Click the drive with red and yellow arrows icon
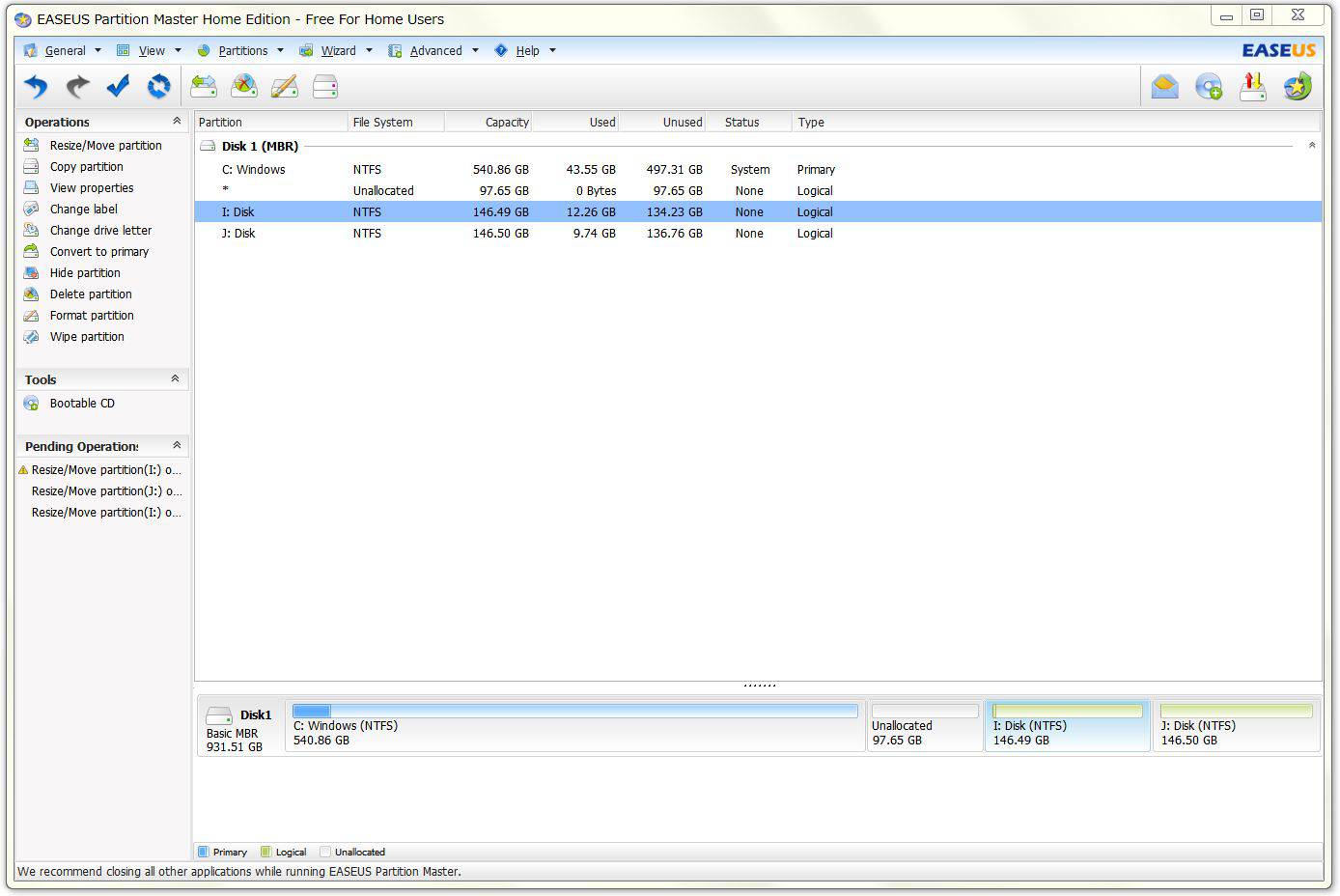The image size is (1340, 896). [x=1253, y=87]
